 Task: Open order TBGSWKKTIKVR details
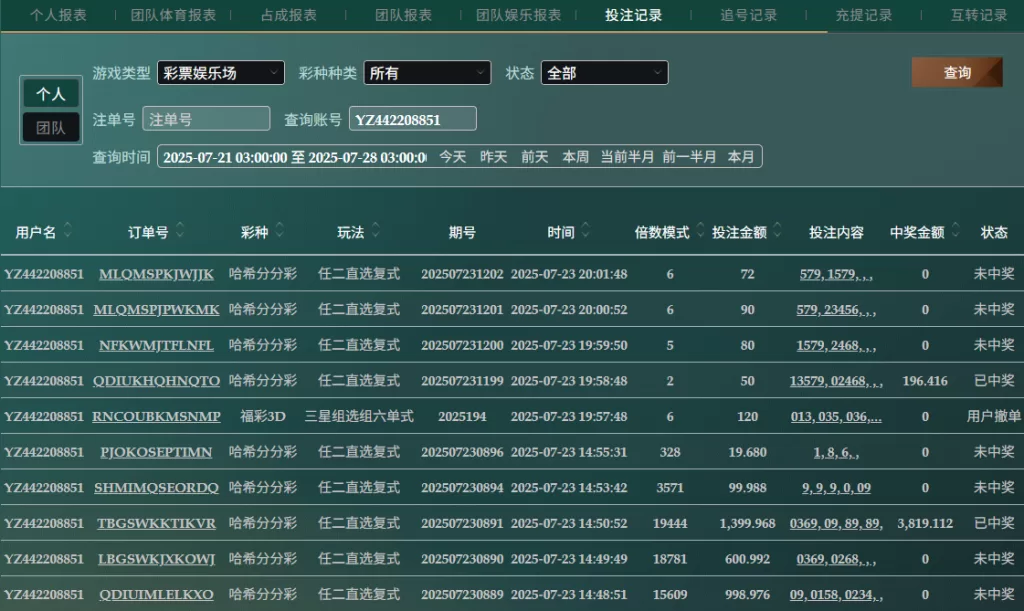pyautogui.click(x=156, y=523)
